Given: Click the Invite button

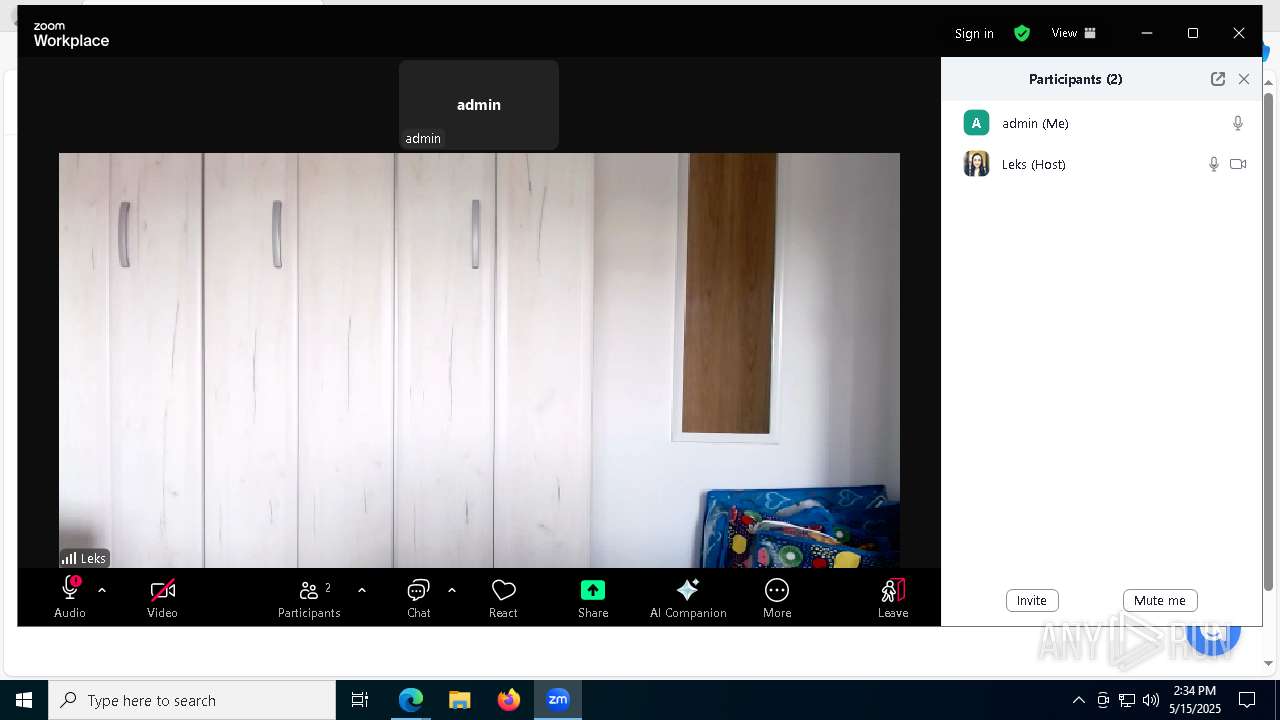Looking at the screenshot, I should (1032, 600).
